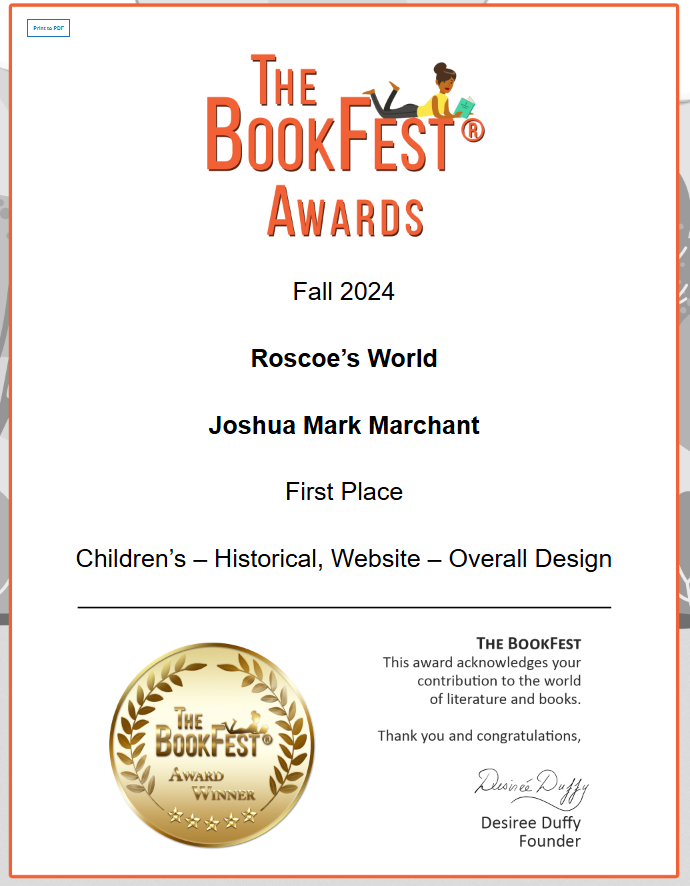Click the Desiree Duffy signature
Viewport: 690px width, 886px height.
click(x=531, y=788)
